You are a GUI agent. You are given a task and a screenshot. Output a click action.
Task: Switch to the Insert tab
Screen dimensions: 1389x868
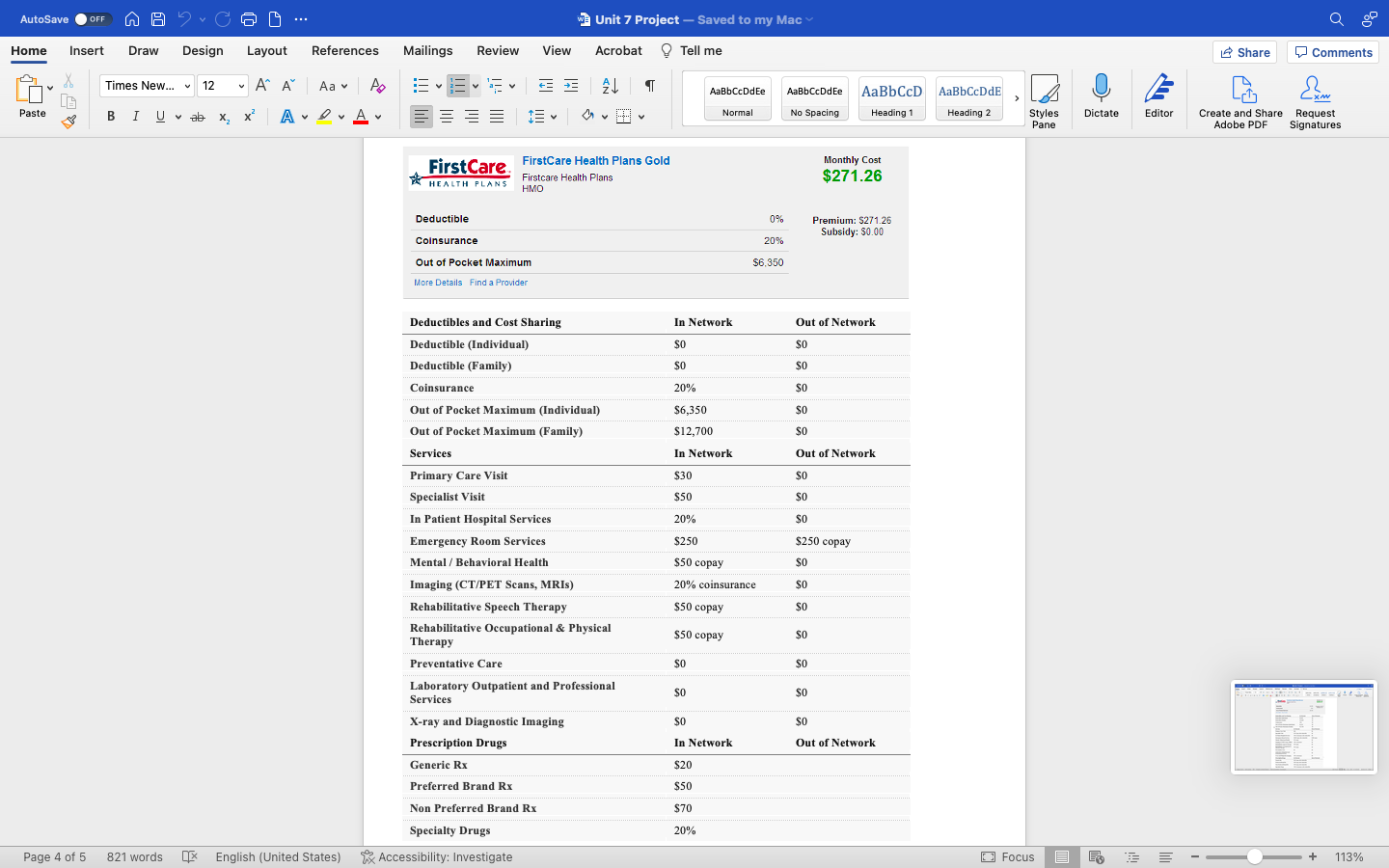(87, 50)
